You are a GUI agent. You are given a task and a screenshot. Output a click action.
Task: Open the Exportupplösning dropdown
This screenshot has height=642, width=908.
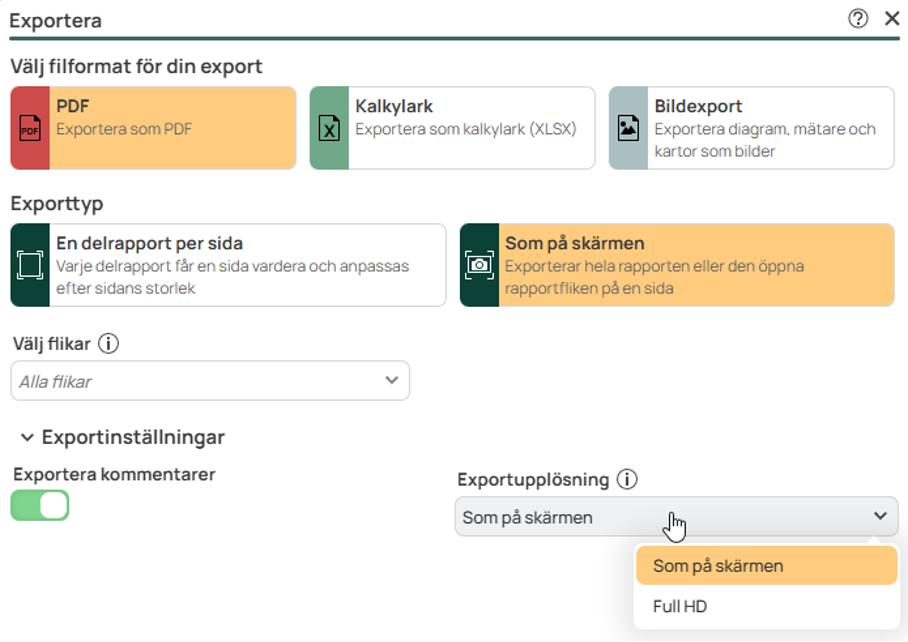pos(880,516)
